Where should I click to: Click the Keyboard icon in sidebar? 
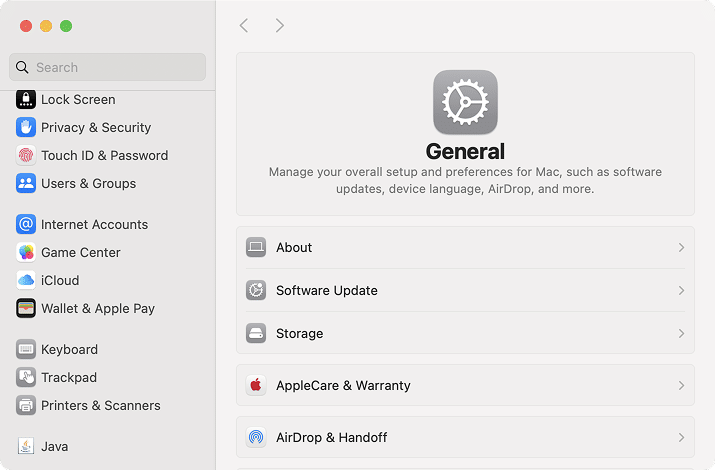(26, 349)
